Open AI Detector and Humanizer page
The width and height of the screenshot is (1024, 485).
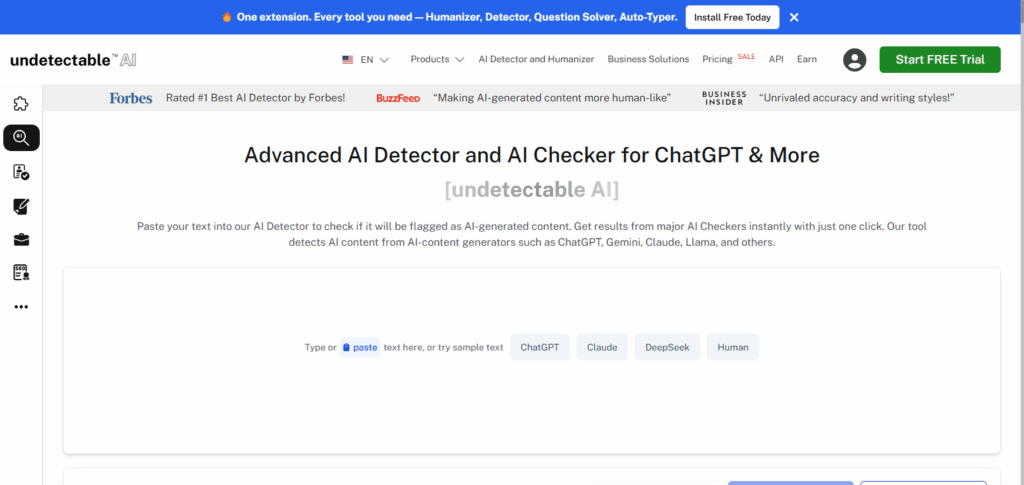click(536, 59)
